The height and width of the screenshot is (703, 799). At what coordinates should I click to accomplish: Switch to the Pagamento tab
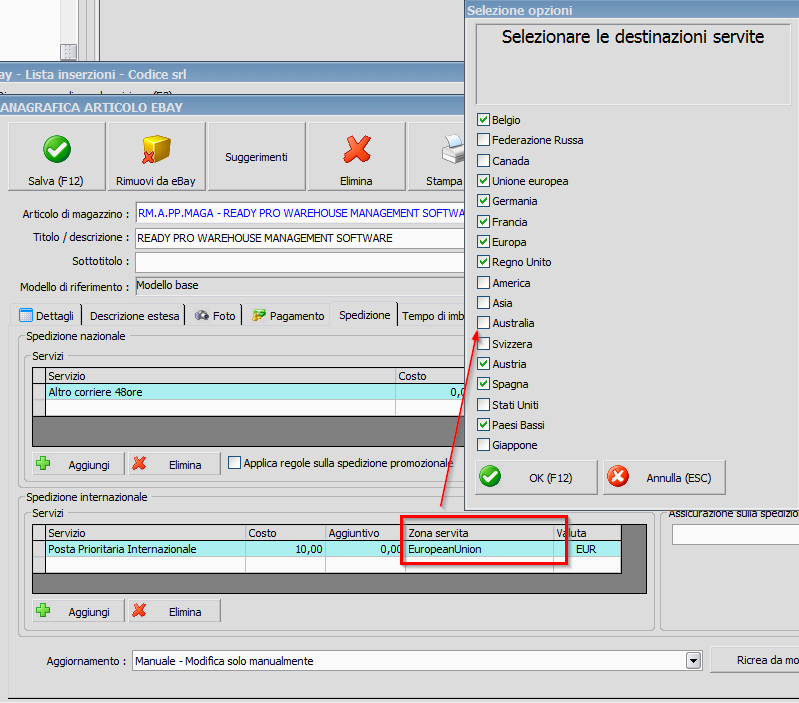coord(288,316)
